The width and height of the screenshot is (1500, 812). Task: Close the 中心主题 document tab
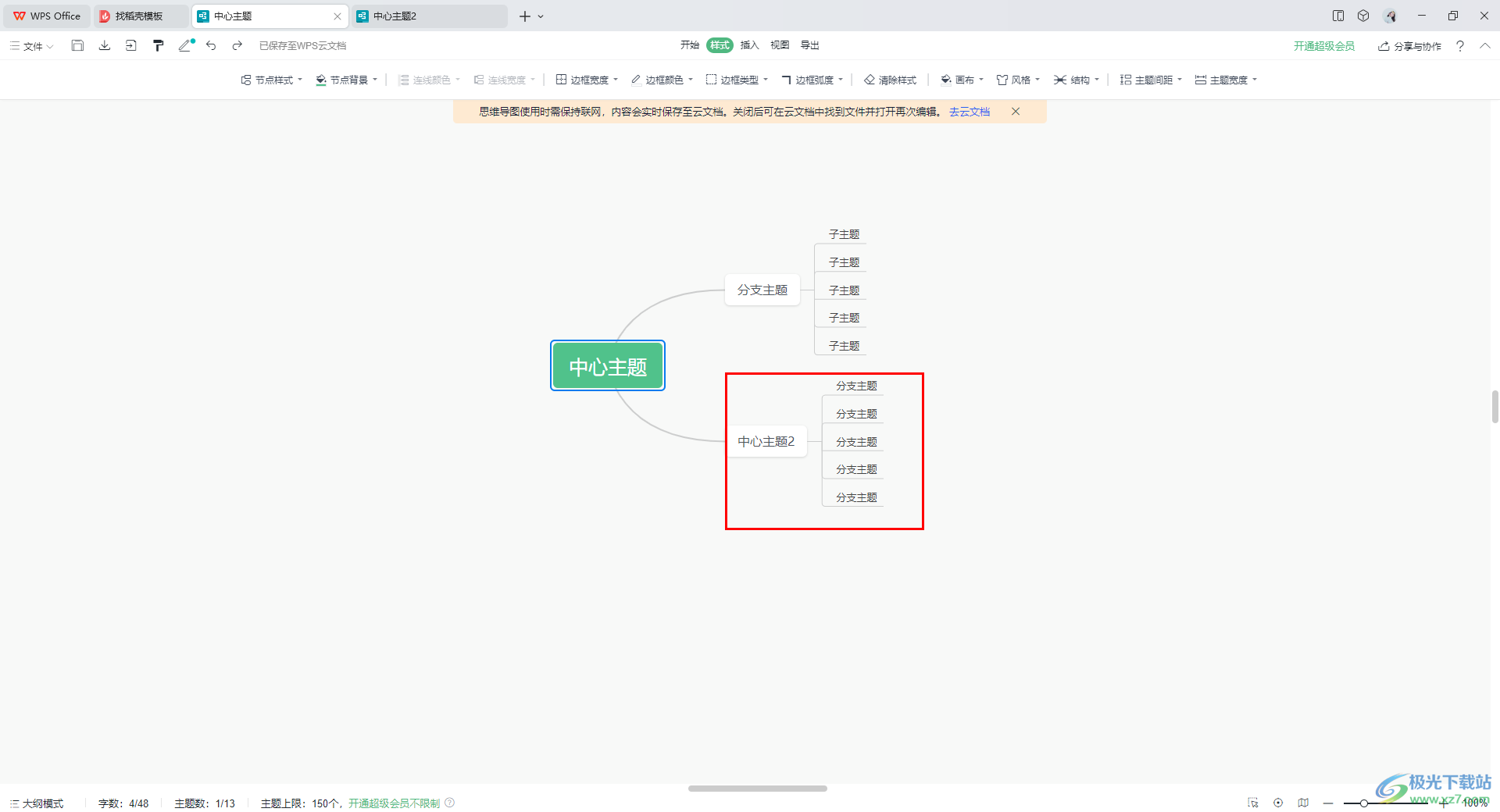[337, 16]
